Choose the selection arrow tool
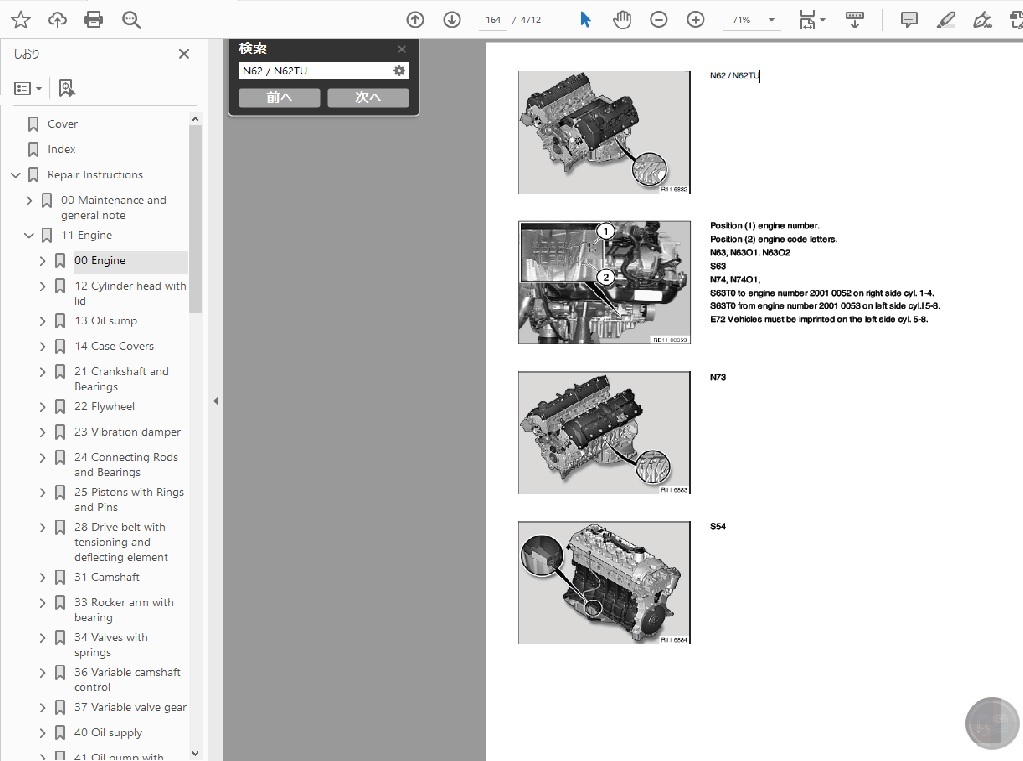This screenshot has height=761, width=1023. pos(585,20)
